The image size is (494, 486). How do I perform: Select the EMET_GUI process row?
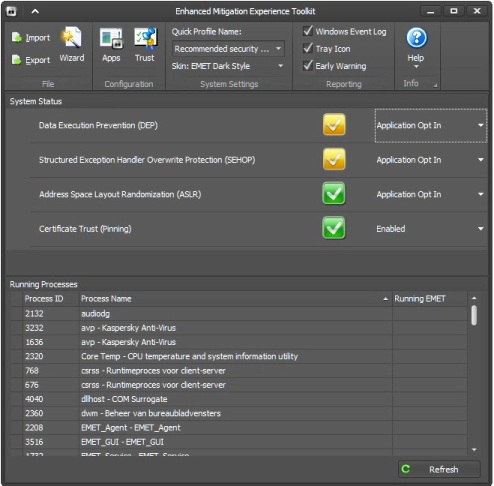[x=239, y=442]
